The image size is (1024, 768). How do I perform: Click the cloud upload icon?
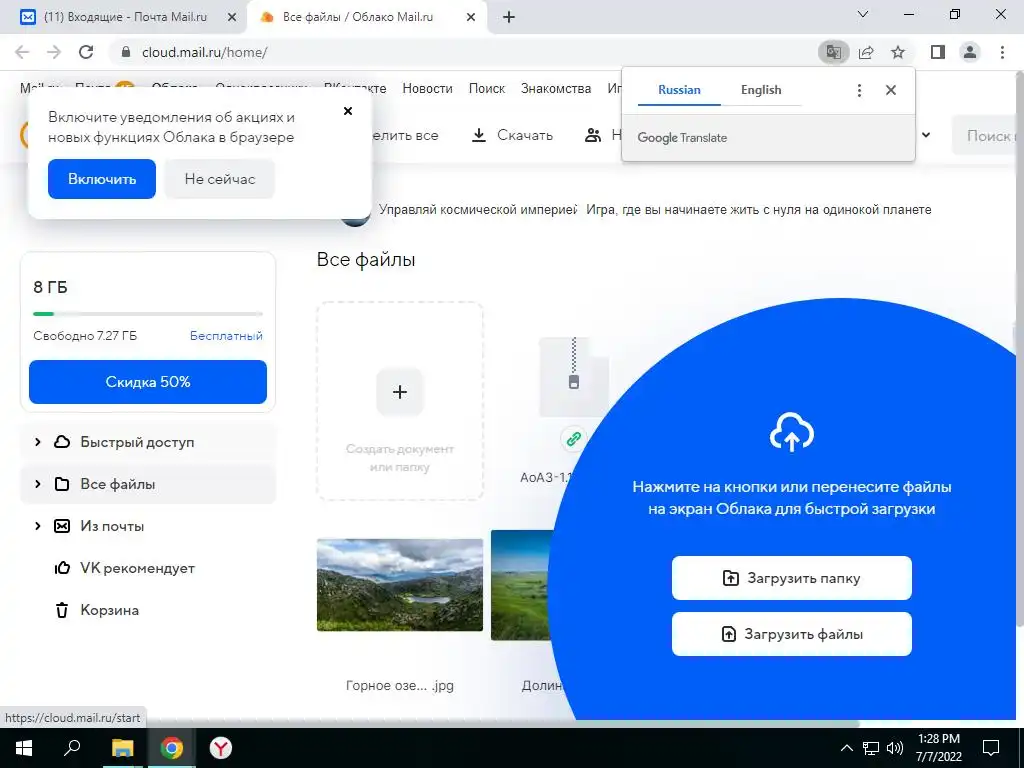click(x=792, y=432)
